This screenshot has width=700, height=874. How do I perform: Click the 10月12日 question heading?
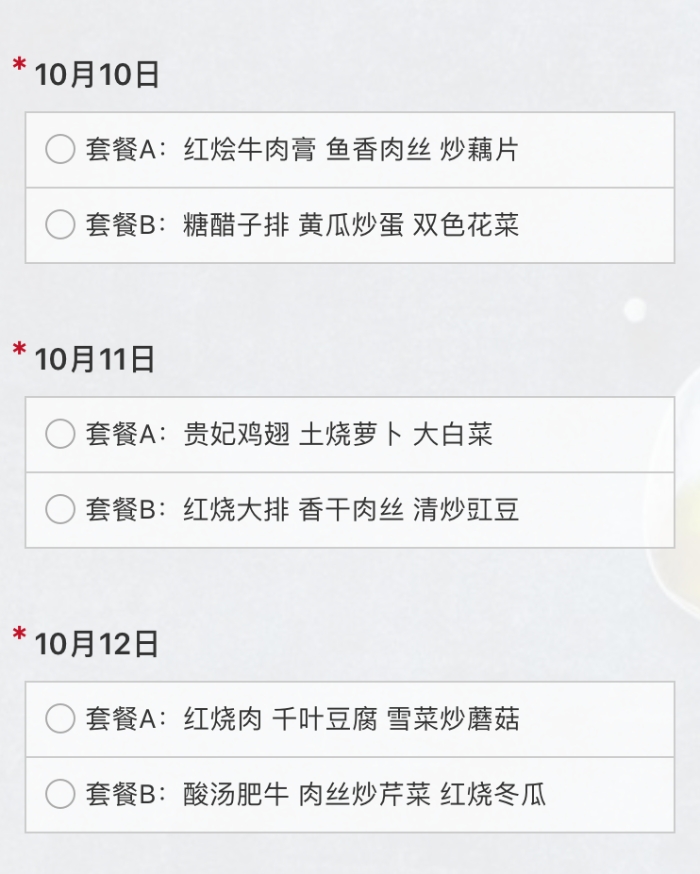tap(97, 644)
